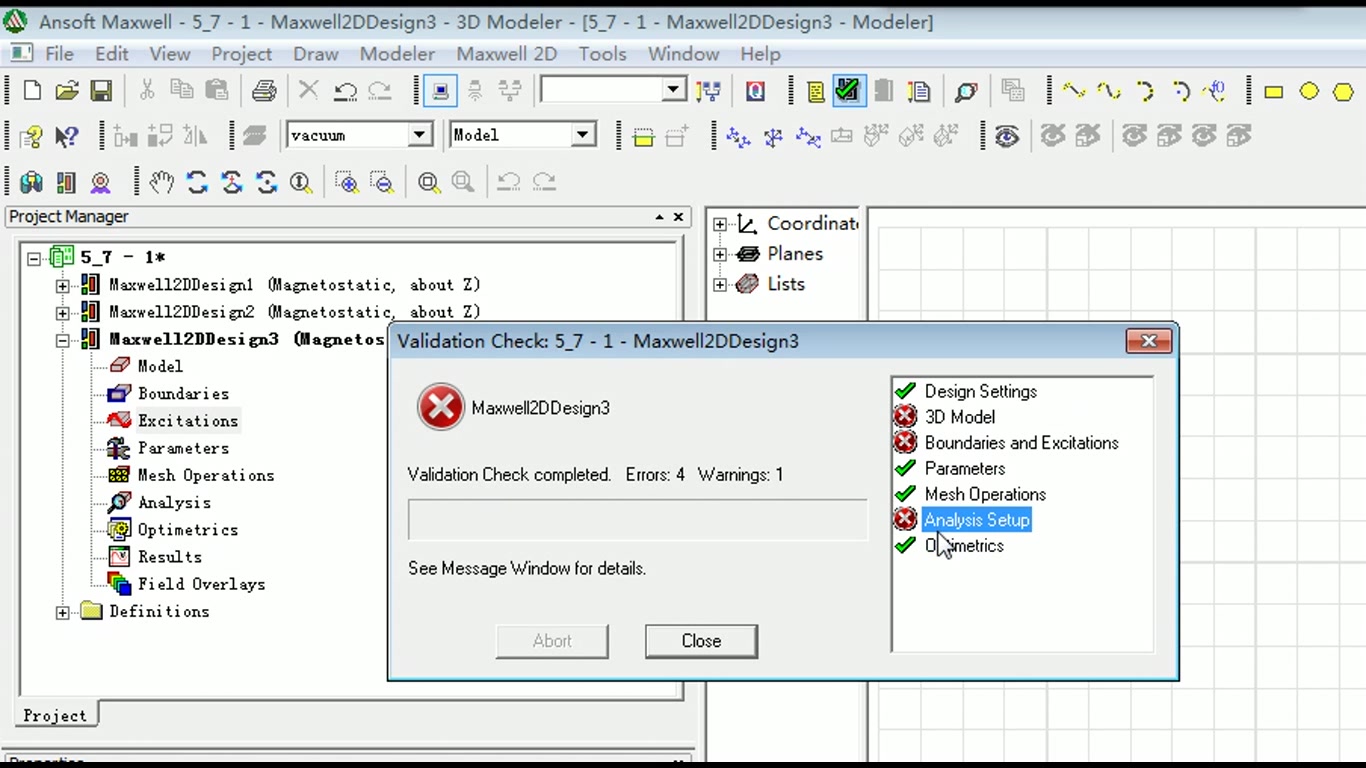Click the What's This arrow-question icon

pyautogui.click(x=67, y=136)
